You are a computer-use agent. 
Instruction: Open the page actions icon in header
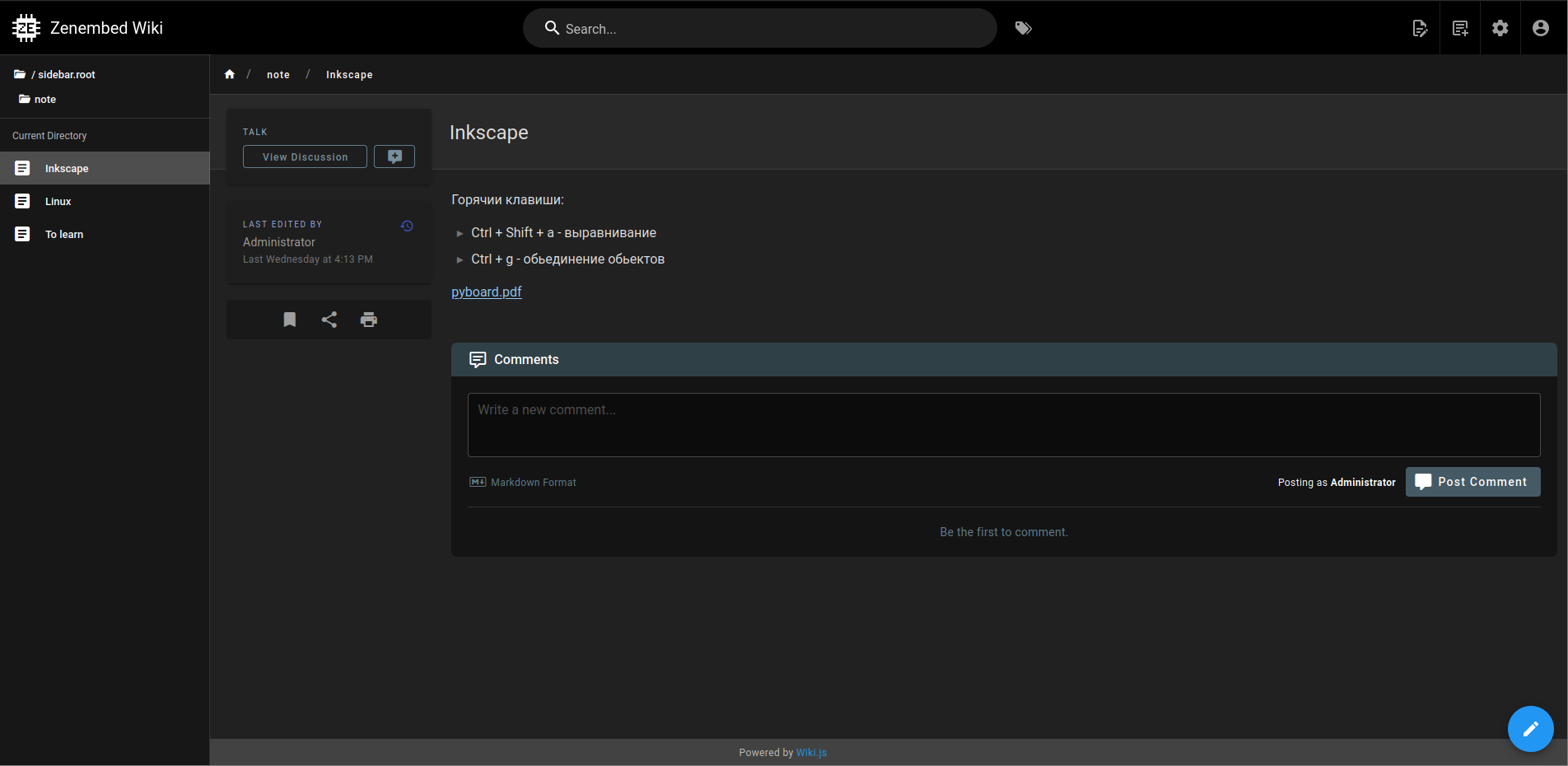[1420, 28]
